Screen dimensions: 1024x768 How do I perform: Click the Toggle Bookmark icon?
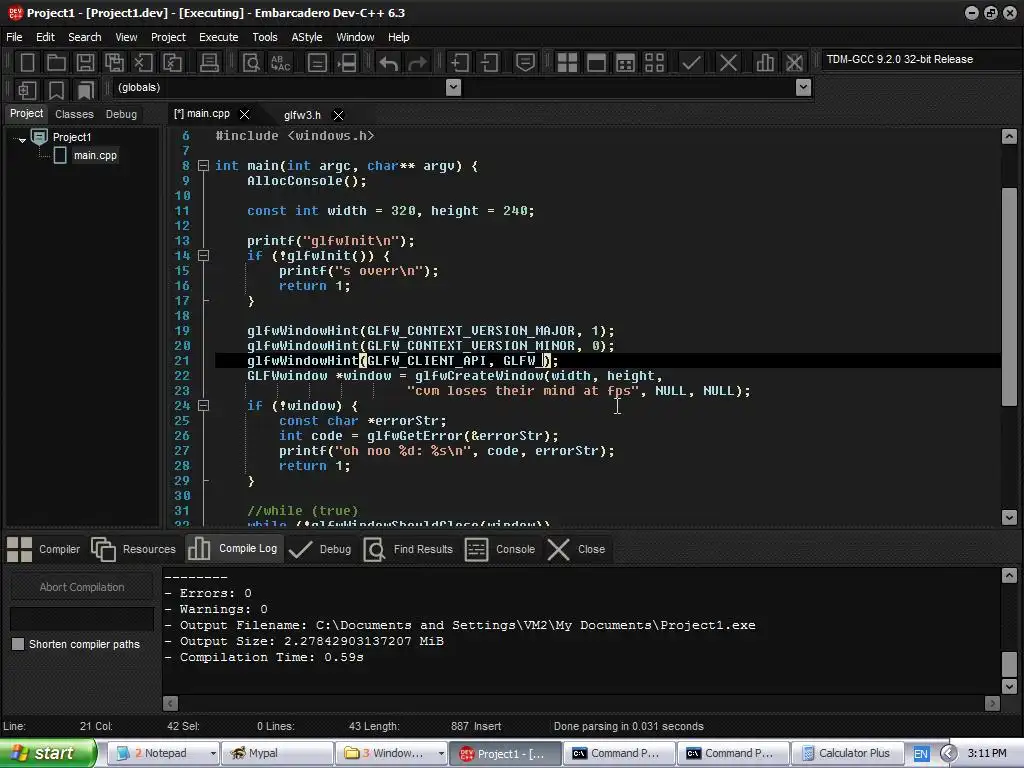click(56, 89)
